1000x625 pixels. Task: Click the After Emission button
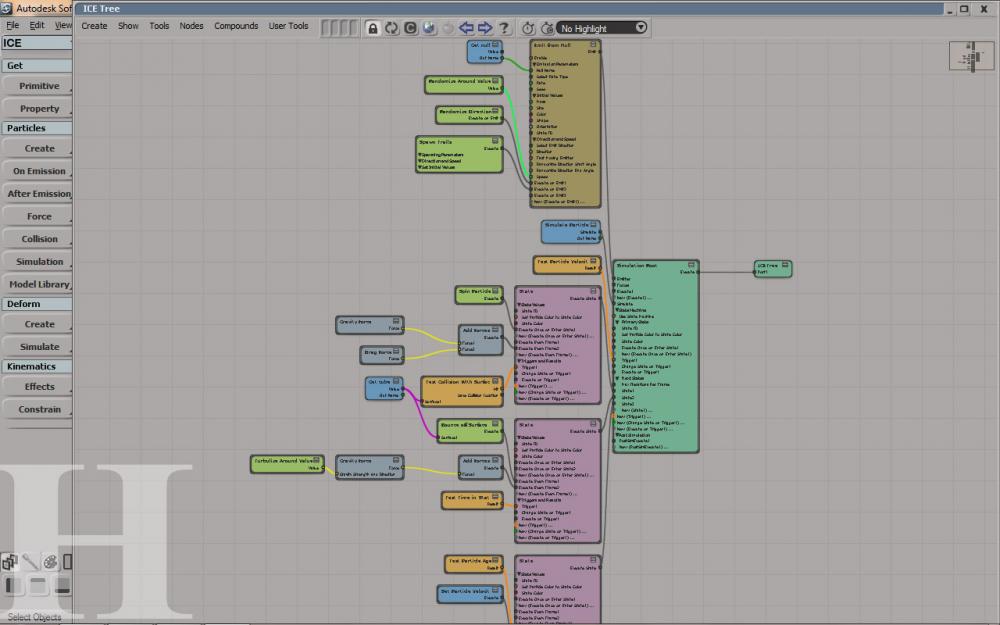coord(38,194)
